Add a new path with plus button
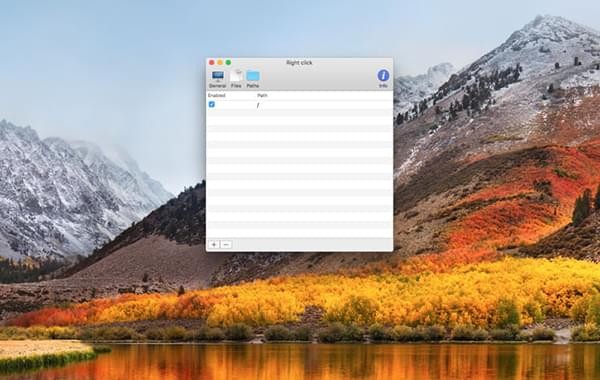 [214, 245]
